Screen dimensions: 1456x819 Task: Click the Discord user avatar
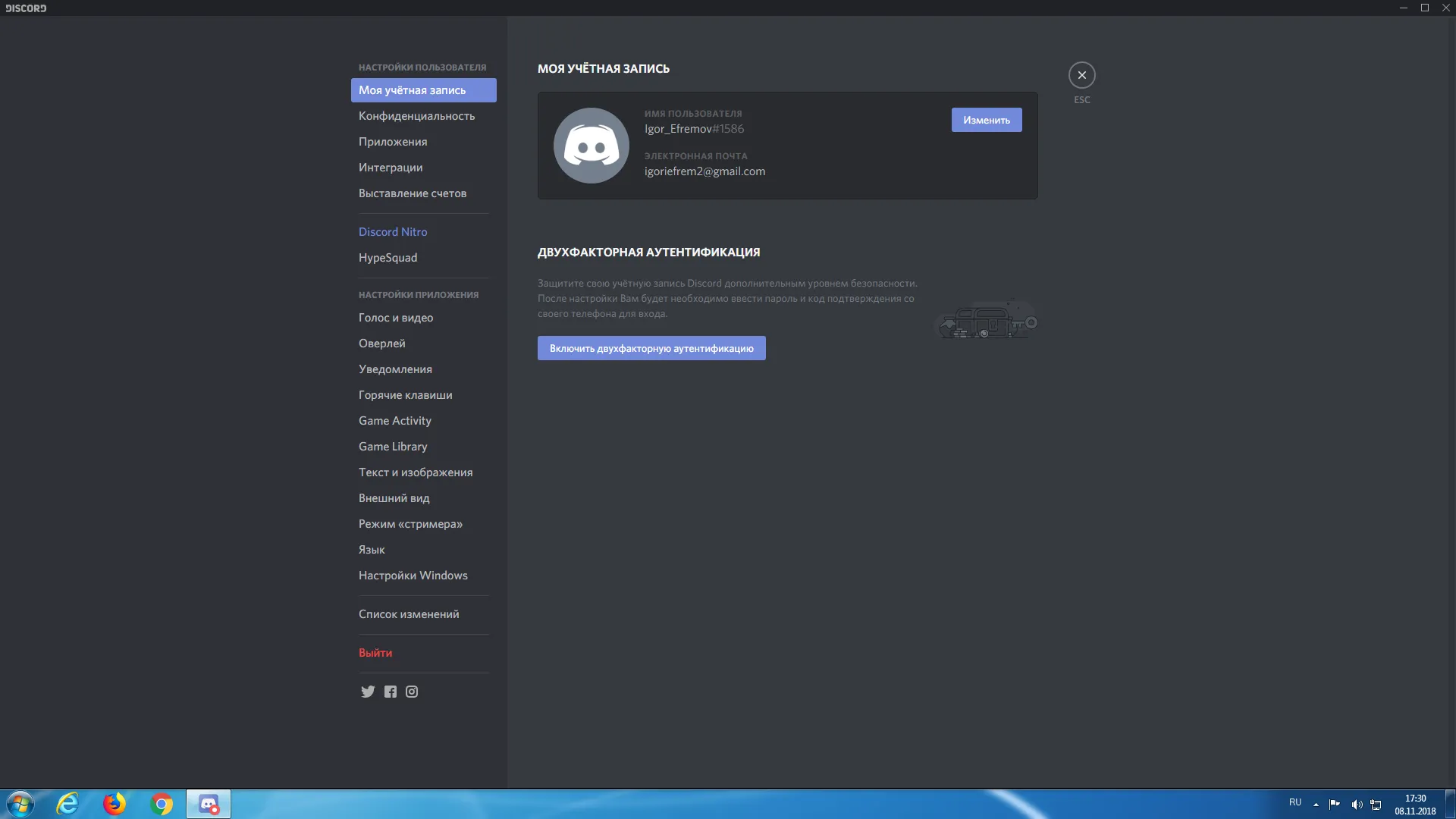coord(591,146)
